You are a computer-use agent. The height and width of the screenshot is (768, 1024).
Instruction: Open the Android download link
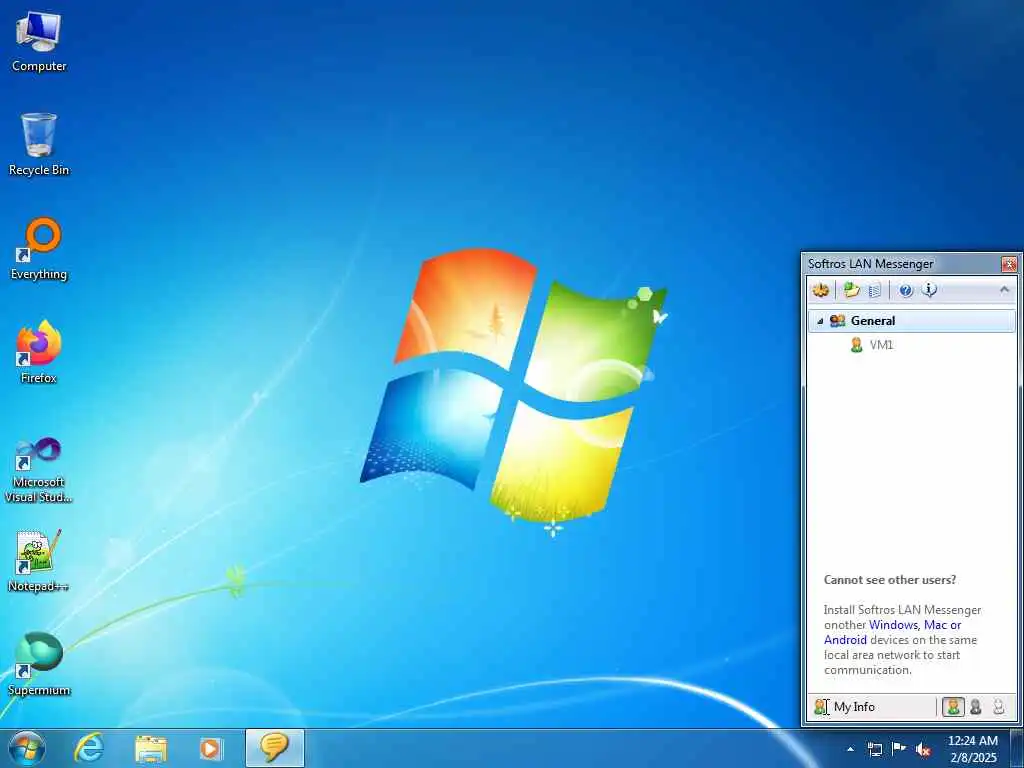845,640
